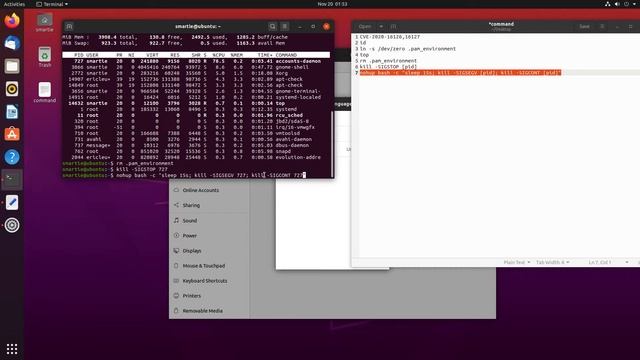Show Applications grid at dock bottom
Viewport: 640px width, 360px height.
coord(12,349)
